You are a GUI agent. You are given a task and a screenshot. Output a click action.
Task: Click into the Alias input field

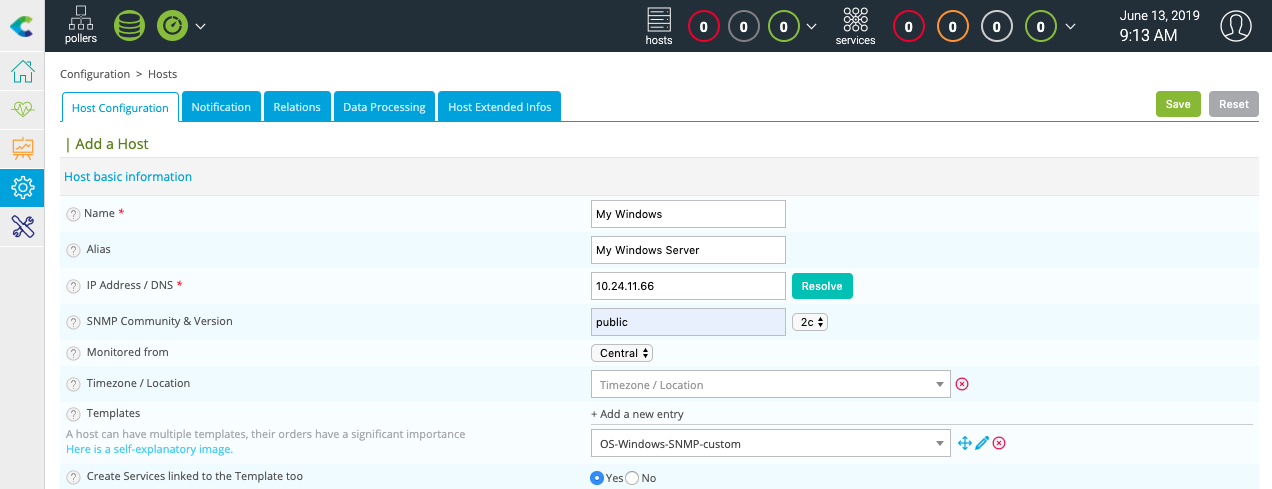[688, 250]
